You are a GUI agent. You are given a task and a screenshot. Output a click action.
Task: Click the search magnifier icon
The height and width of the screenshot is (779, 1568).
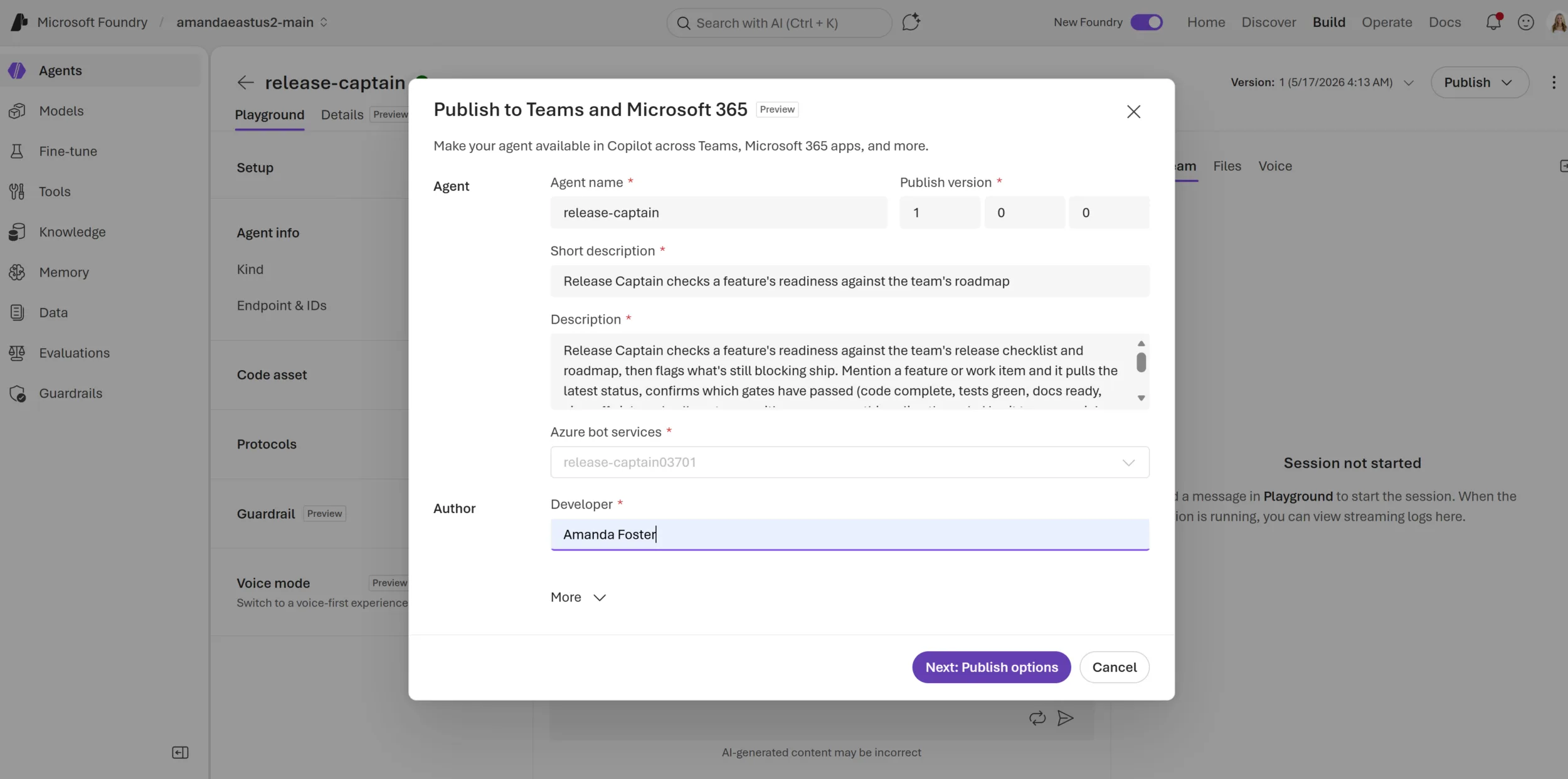(684, 23)
